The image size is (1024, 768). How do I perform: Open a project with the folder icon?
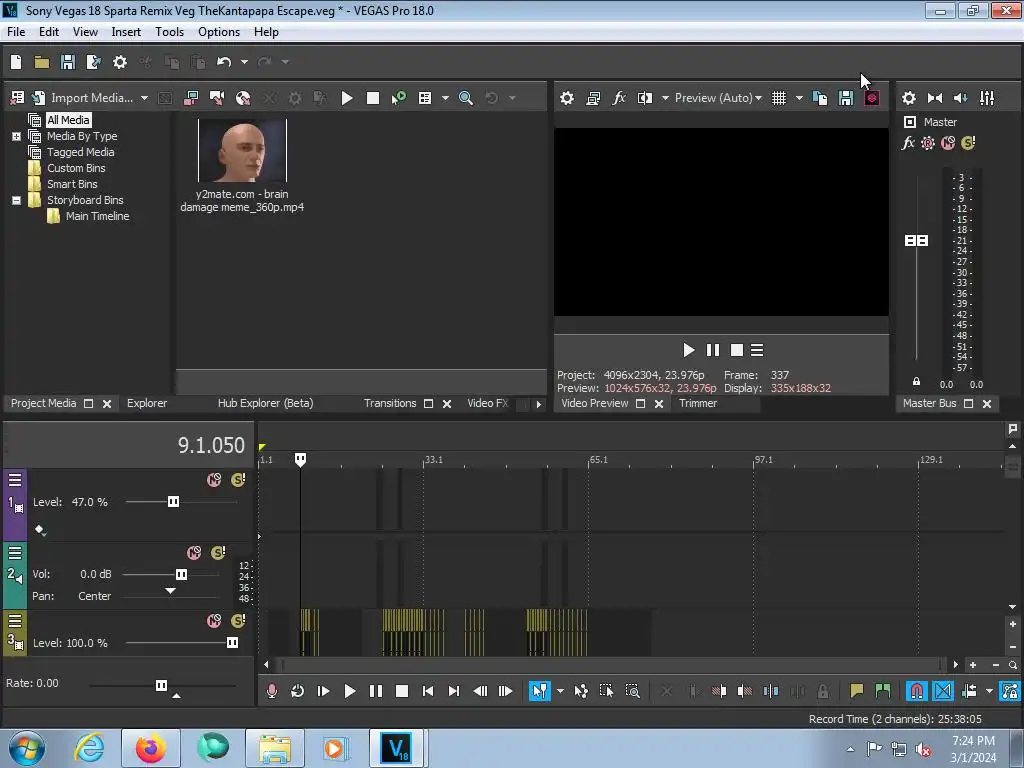[42, 62]
